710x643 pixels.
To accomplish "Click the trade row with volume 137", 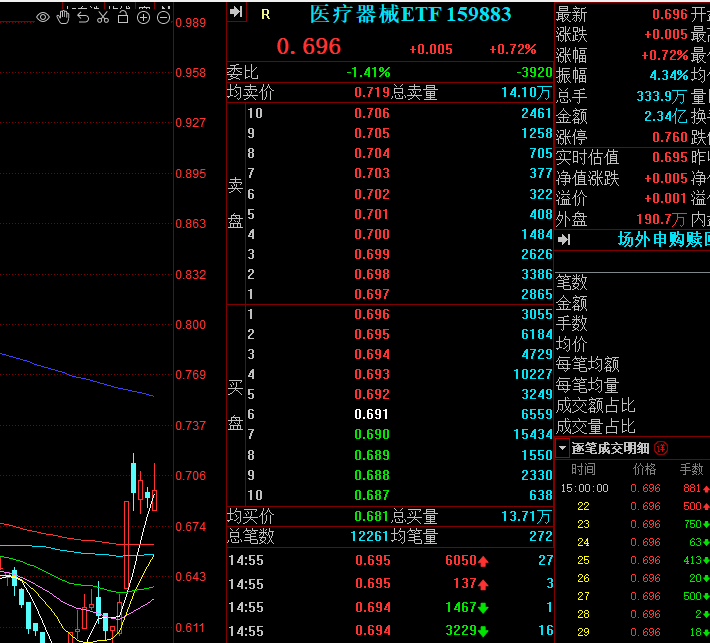I will pyautogui.click(x=390, y=584).
